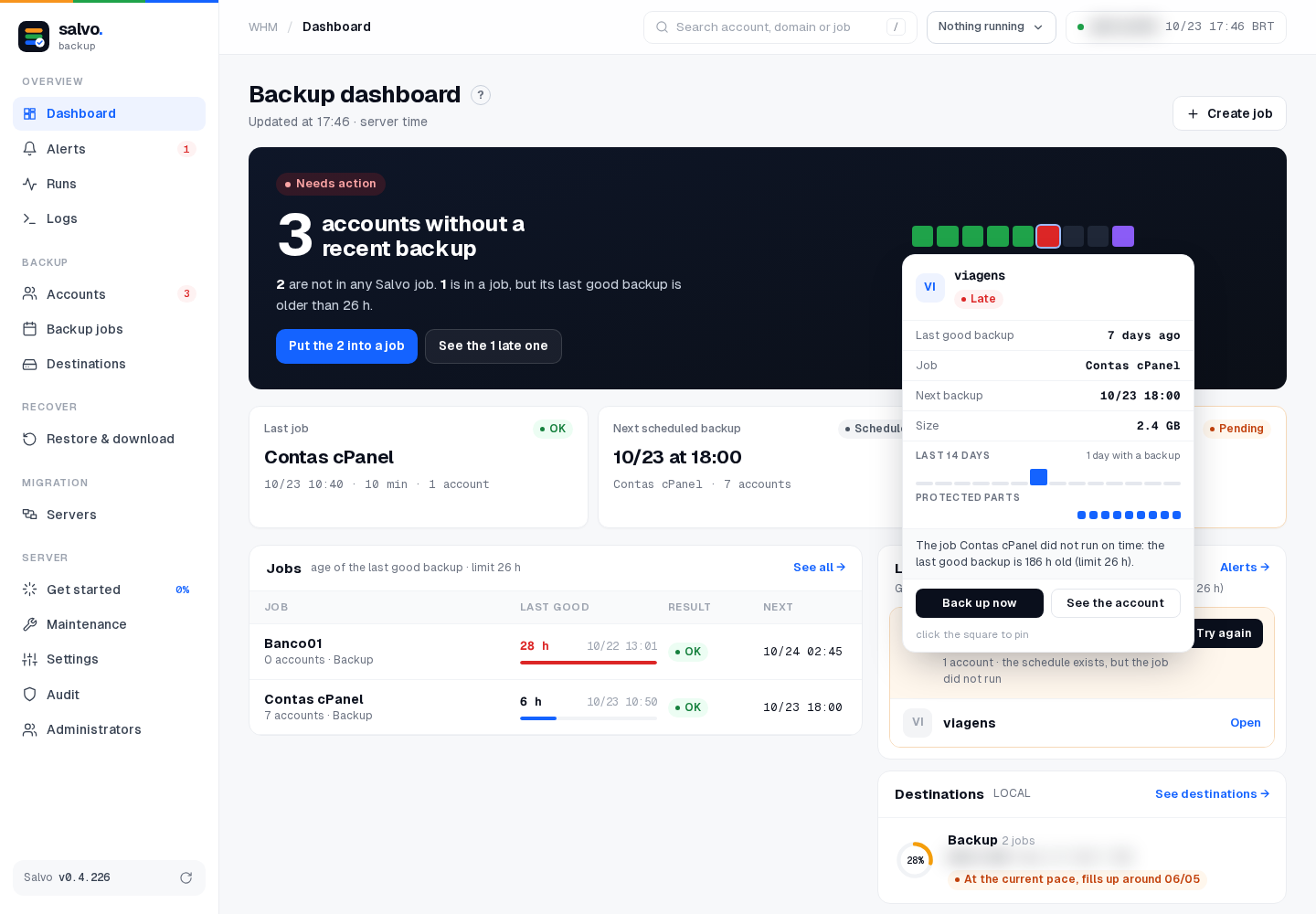The image size is (1316, 914).
Task: Click the See all jobs link
Action: coord(819,568)
